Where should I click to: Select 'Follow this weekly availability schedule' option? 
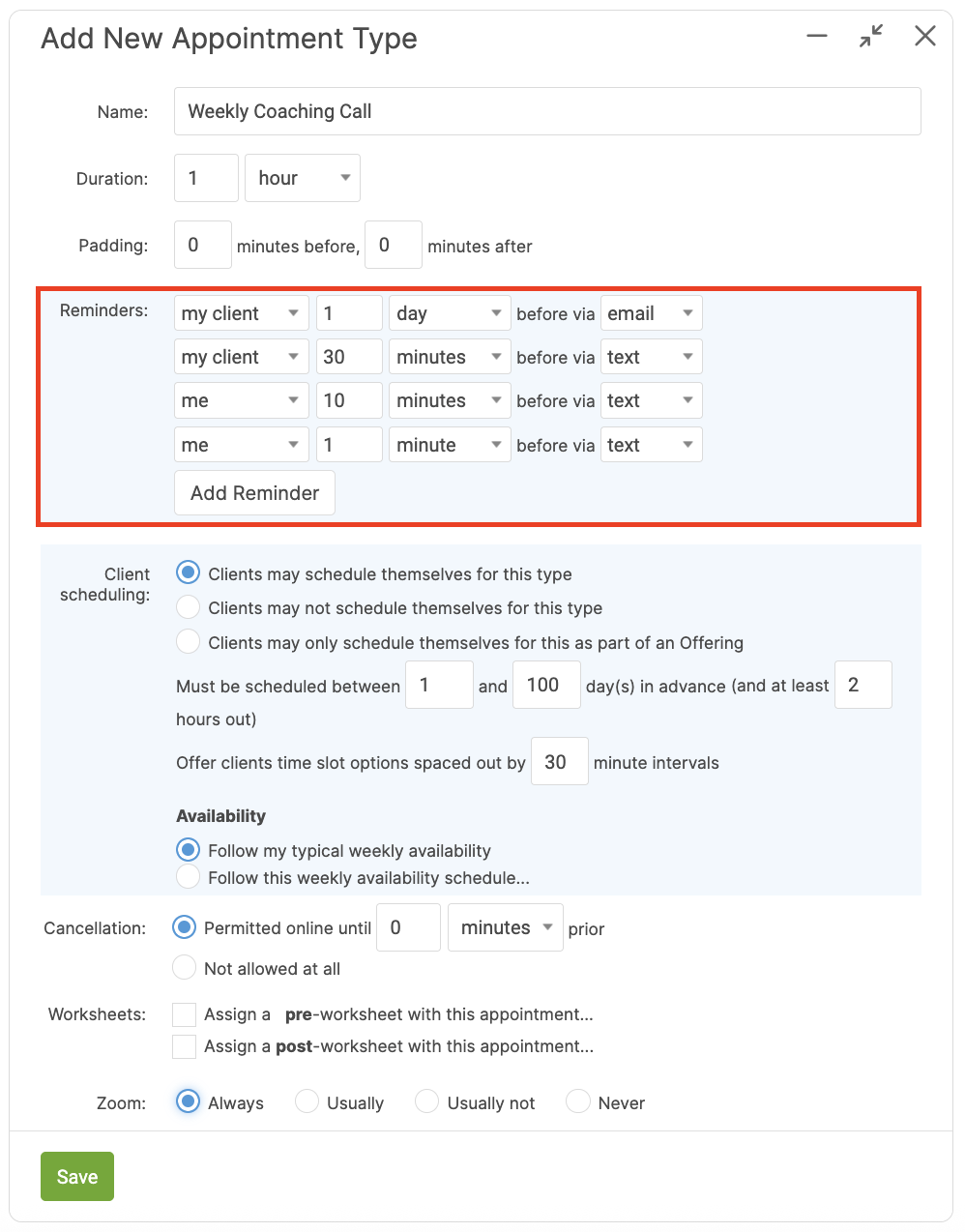click(189, 877)
